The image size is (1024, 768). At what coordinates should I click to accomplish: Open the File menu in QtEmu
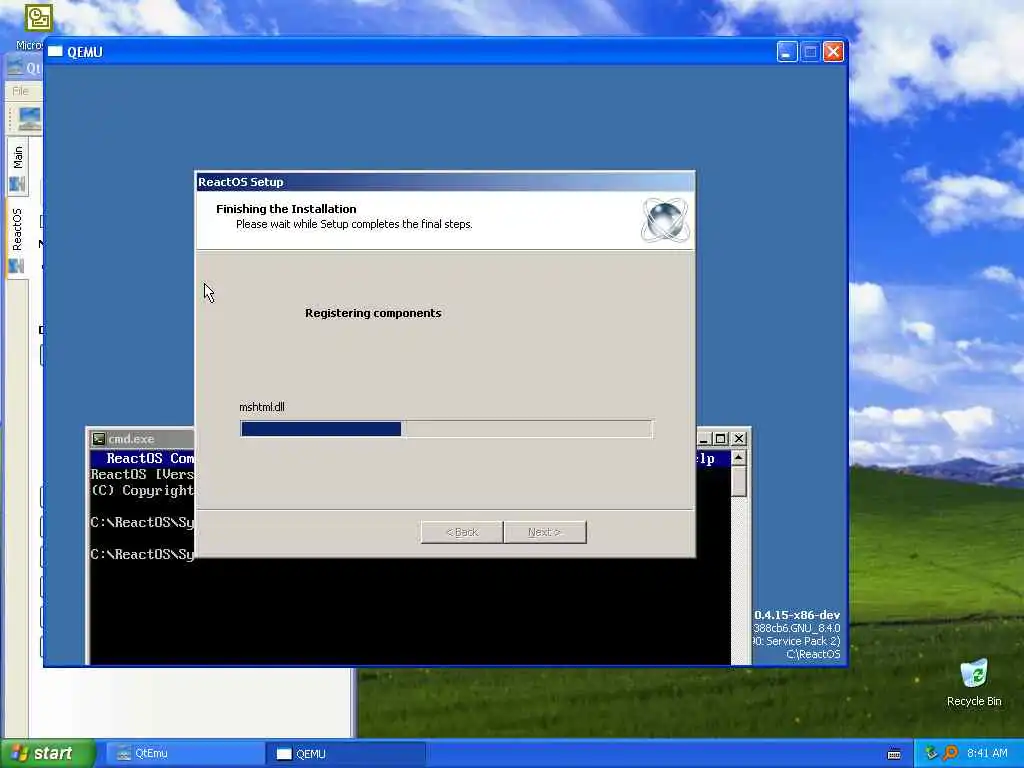[x=20, y=91]
